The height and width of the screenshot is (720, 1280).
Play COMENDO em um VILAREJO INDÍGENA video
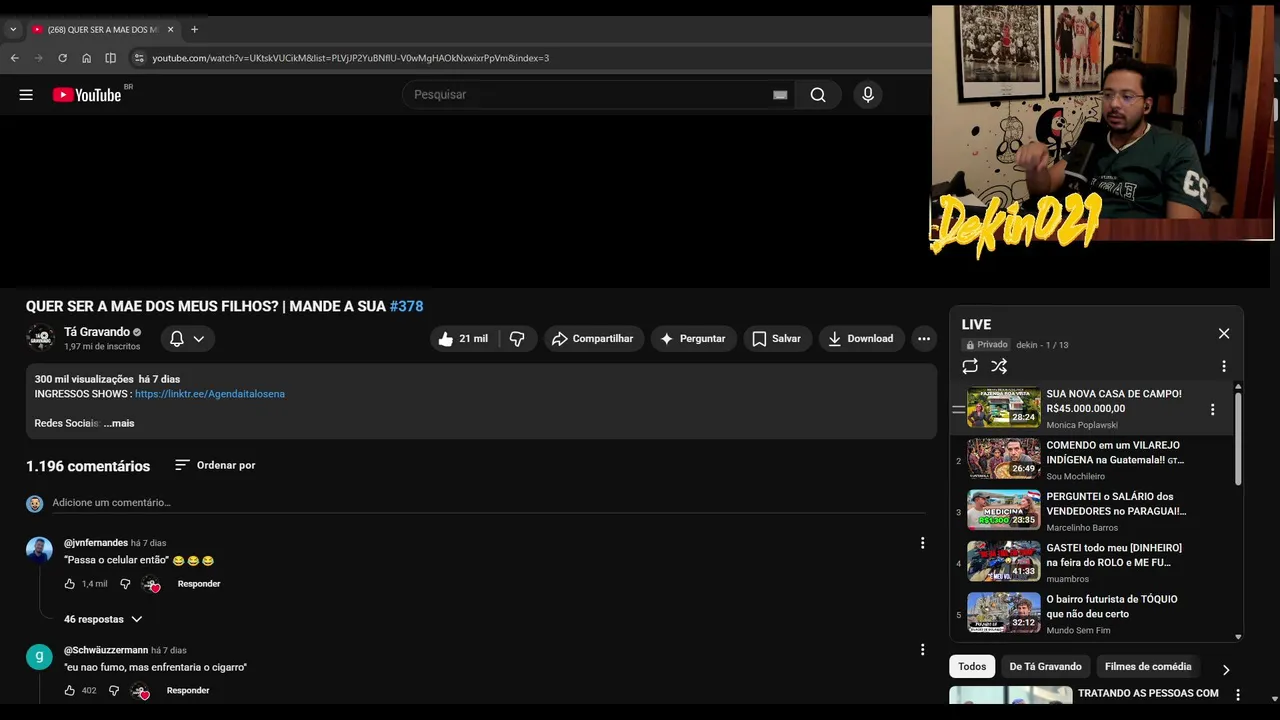1090,460
